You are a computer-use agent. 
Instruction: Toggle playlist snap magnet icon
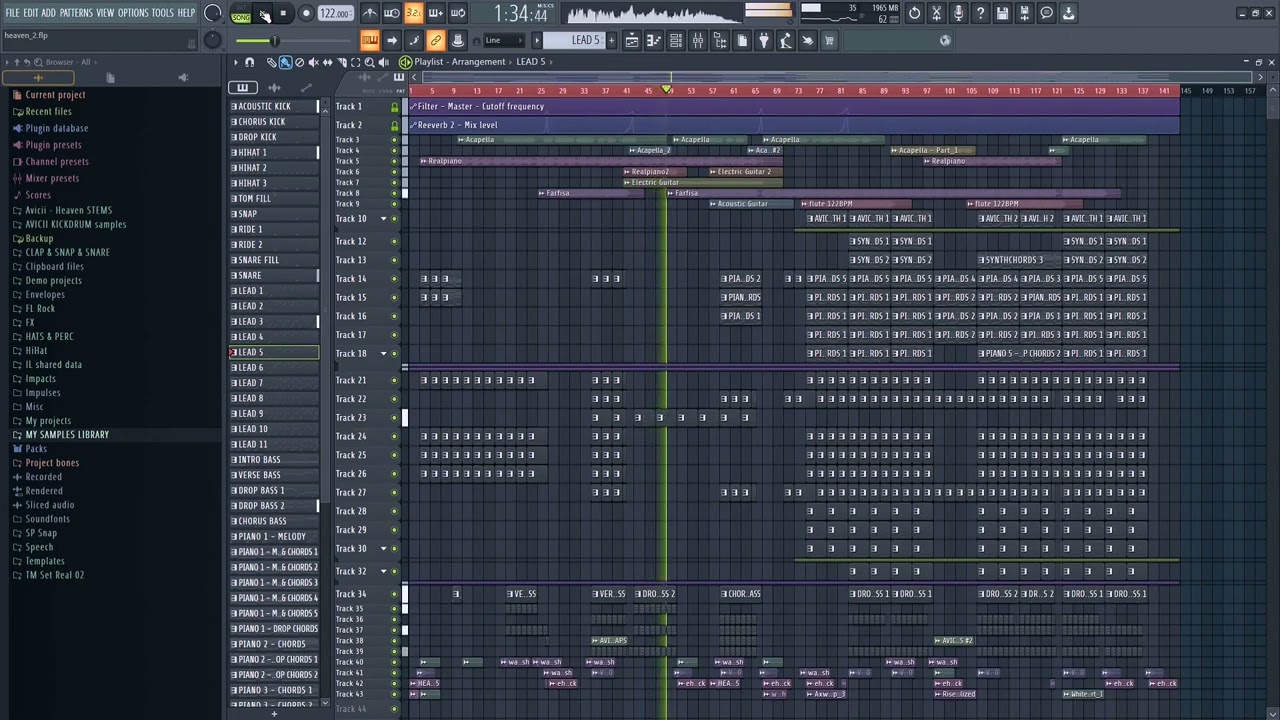(x=250, y=62)
